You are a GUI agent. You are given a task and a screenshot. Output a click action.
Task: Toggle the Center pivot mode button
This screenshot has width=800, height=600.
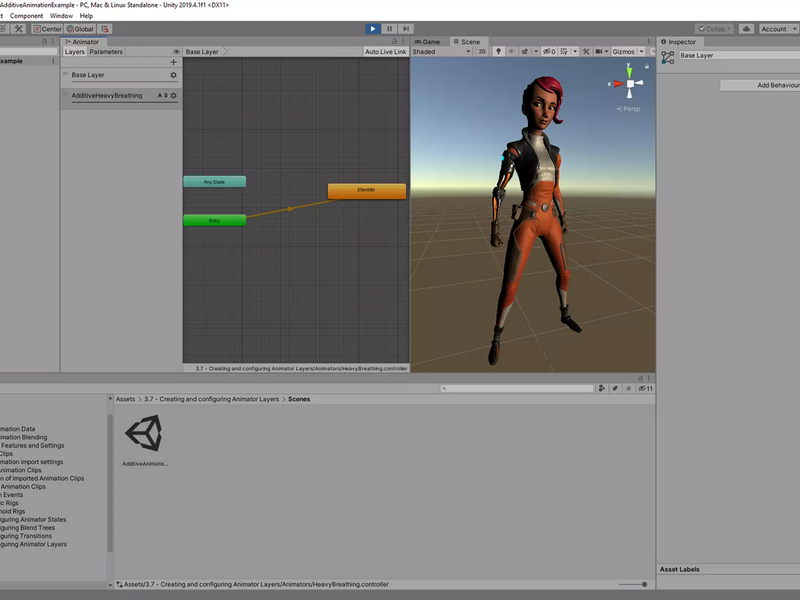(47, 29)
